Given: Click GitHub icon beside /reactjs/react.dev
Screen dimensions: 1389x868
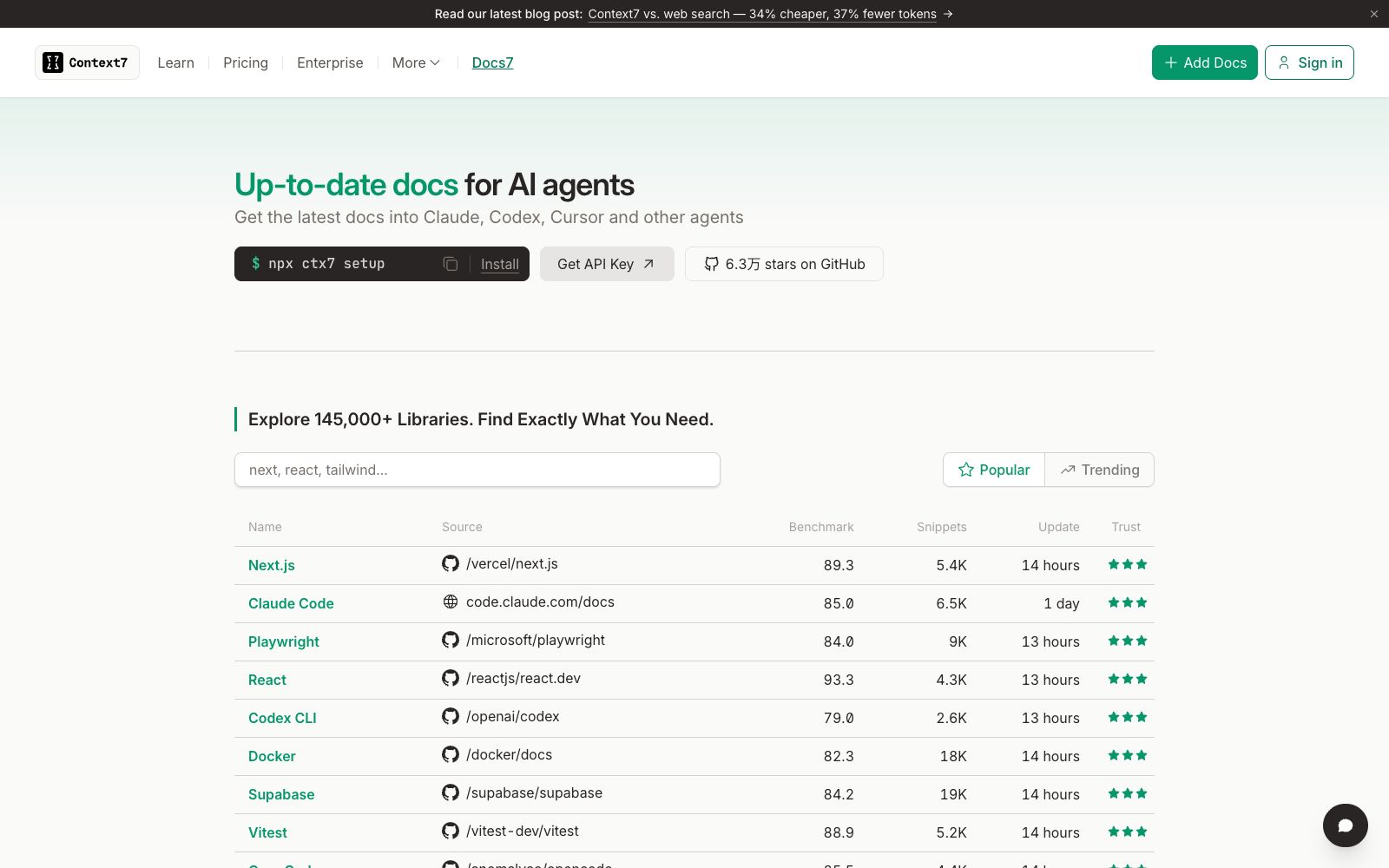Looking at the screenshot, I should click(x=451, y=678).
